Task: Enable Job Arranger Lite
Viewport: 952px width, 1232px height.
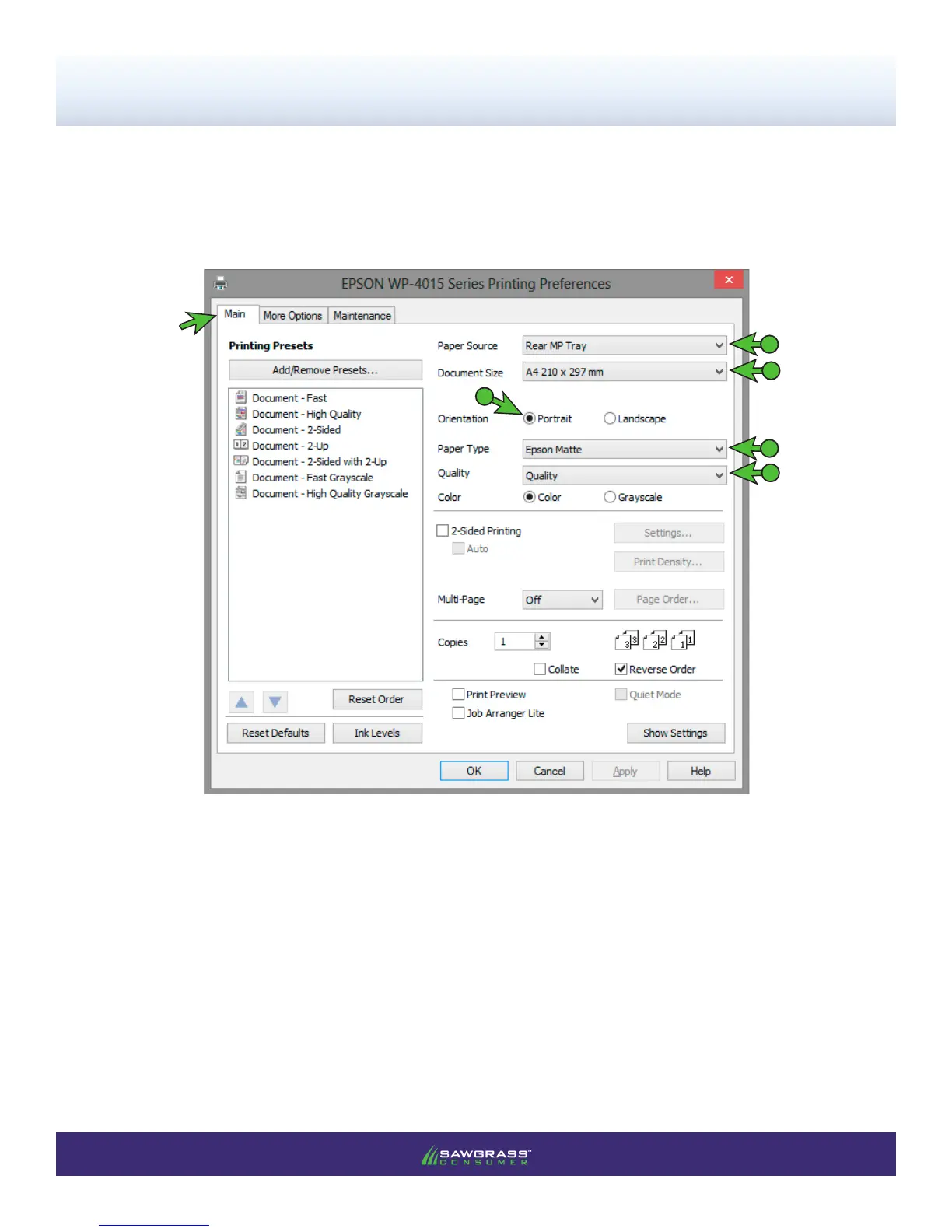Action: [459, 712]
